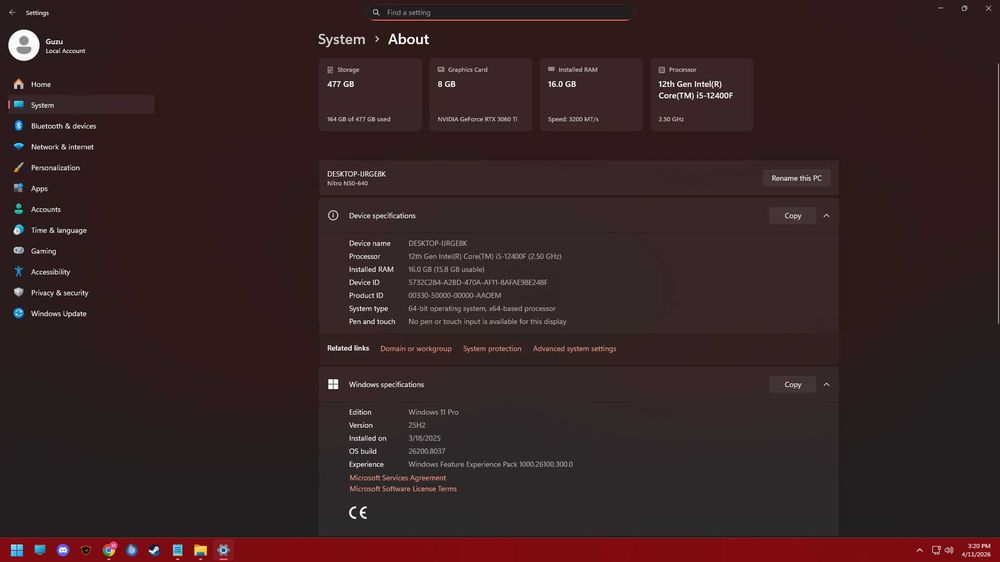Open the Microsoft Services Agreement link
The width and height of the screenshot is (1000, 562).
click(397, 478)
